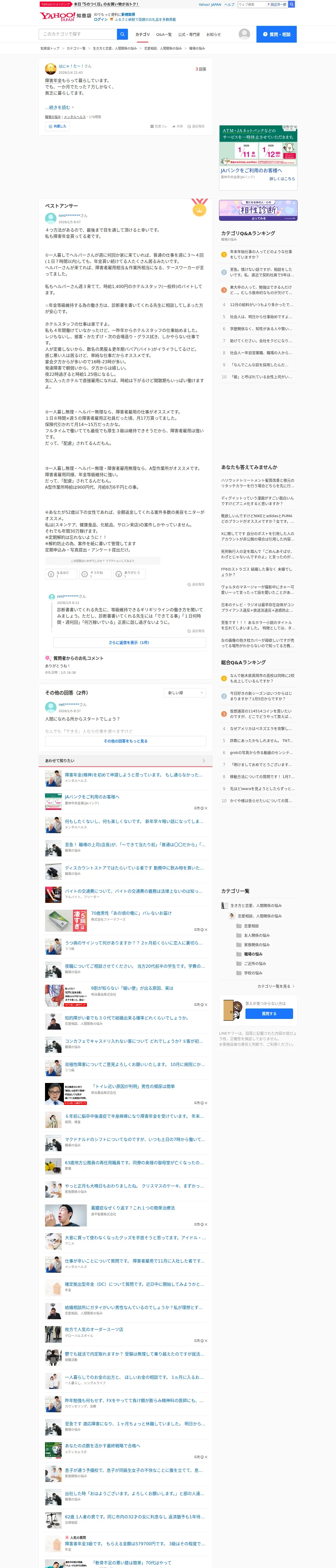The image size is (336, 1568).
Task: Open the ログイン link at top
Action: [x=101, y=20]
